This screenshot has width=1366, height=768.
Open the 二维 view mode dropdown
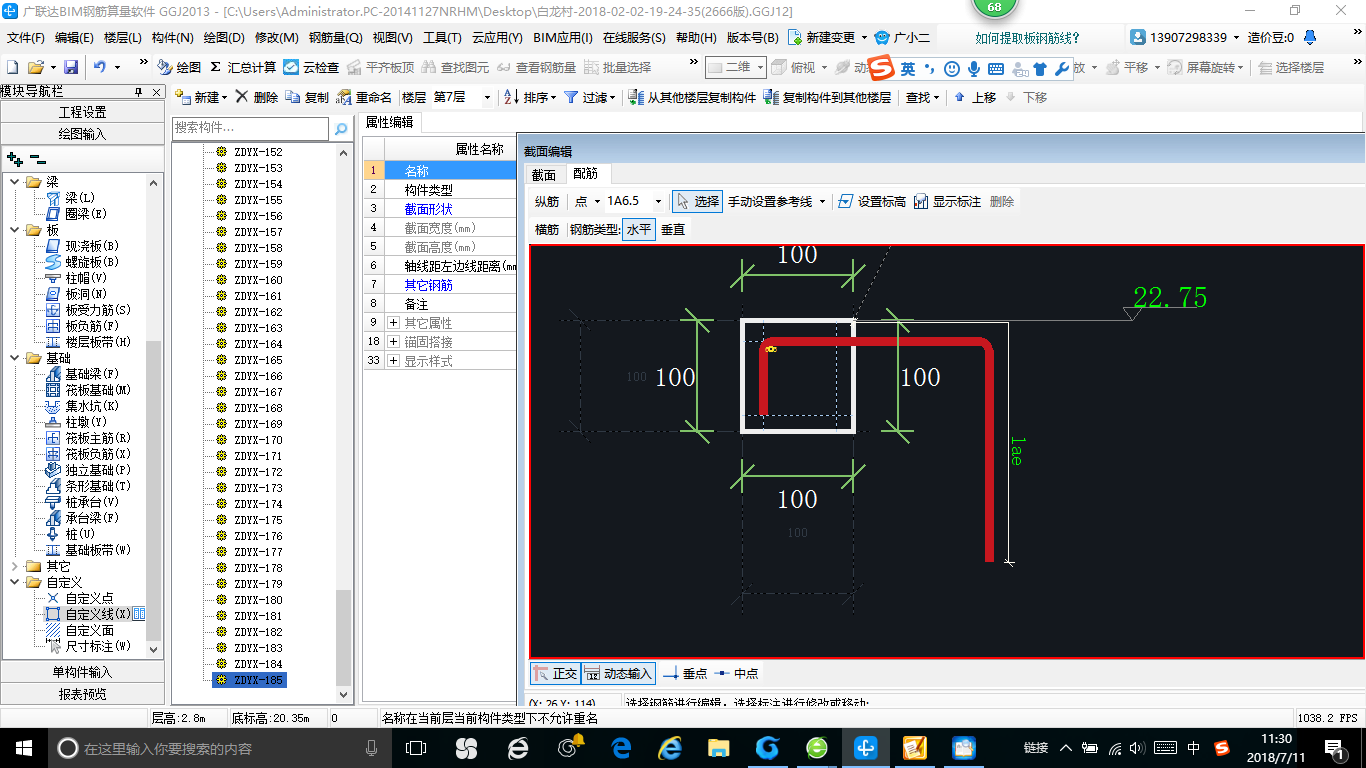[735, 67]
